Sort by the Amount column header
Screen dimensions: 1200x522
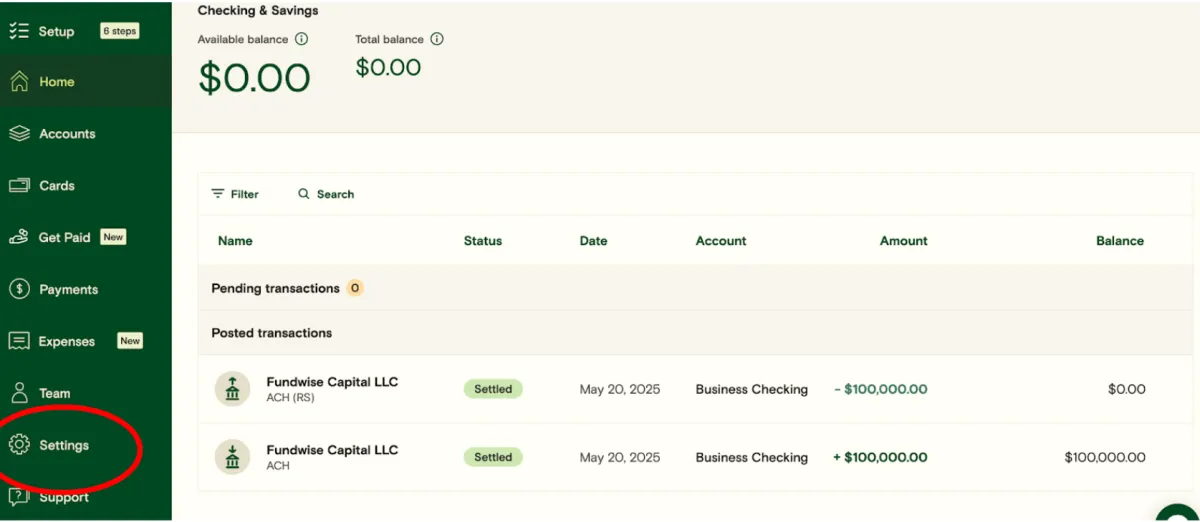point(903,241)
